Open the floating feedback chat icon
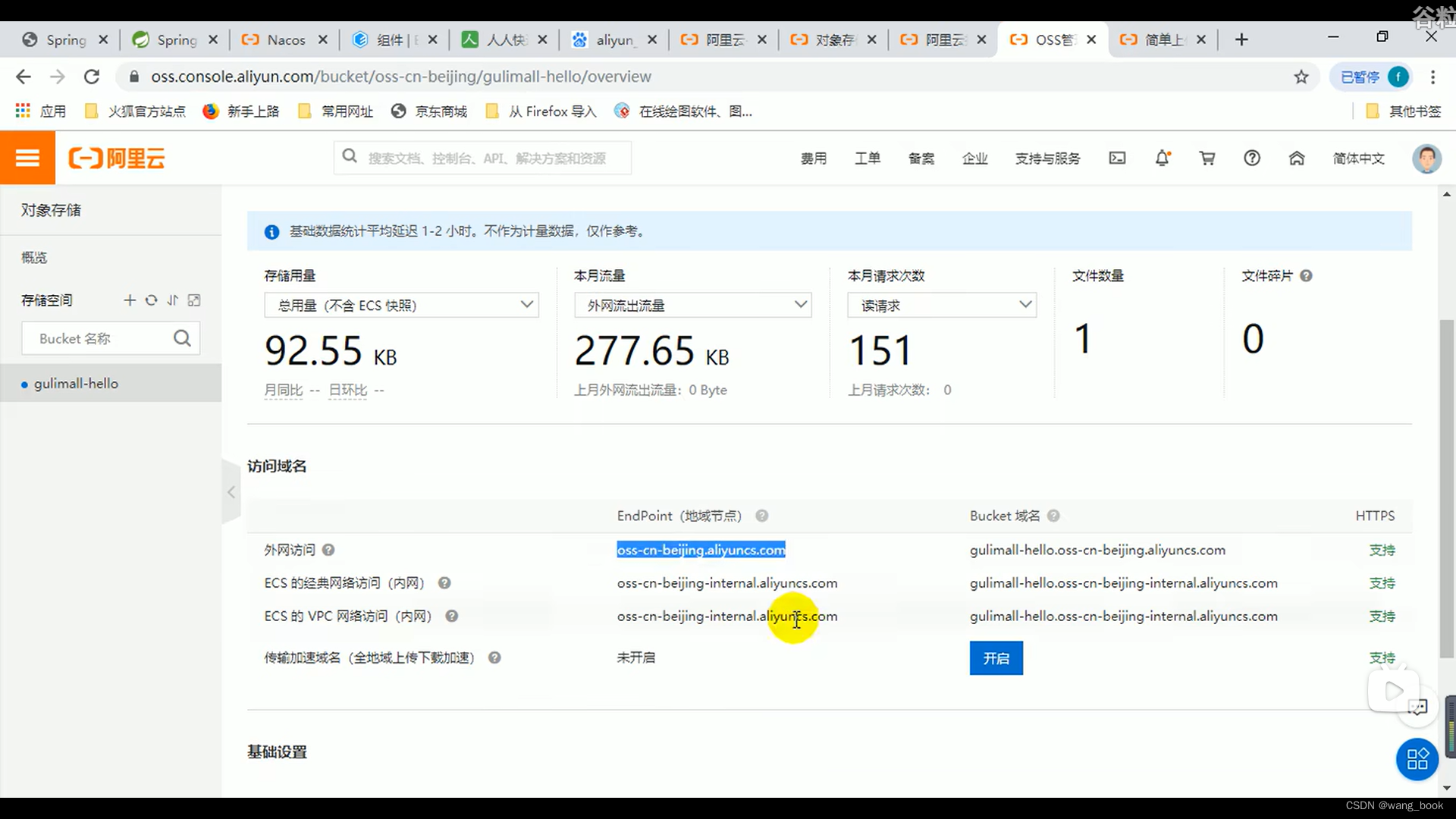 pyautogui.click(x=1417, y=708)
